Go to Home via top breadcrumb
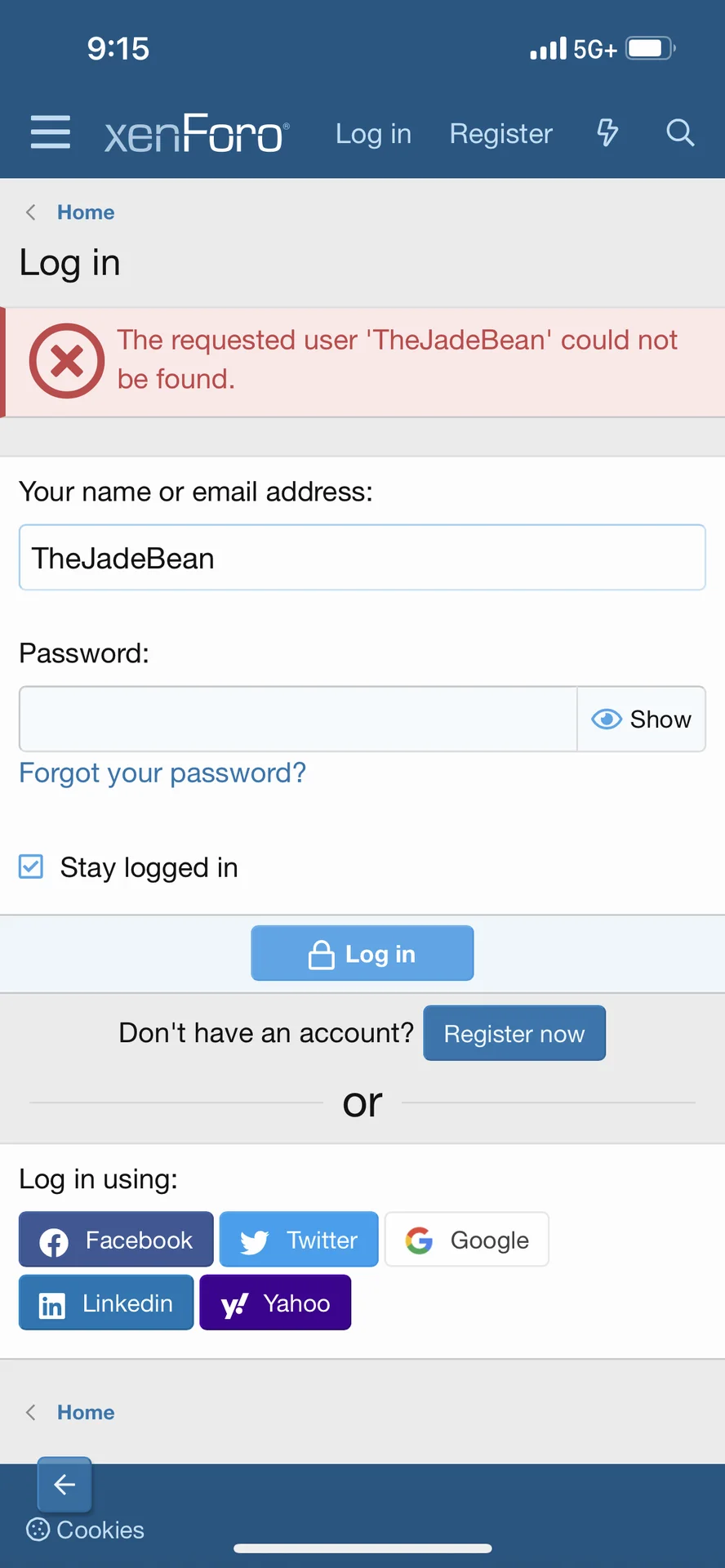 (86, 212)
